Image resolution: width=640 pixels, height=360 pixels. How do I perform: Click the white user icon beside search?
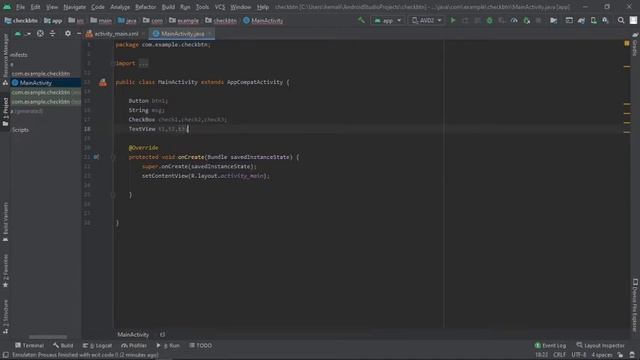633,20
